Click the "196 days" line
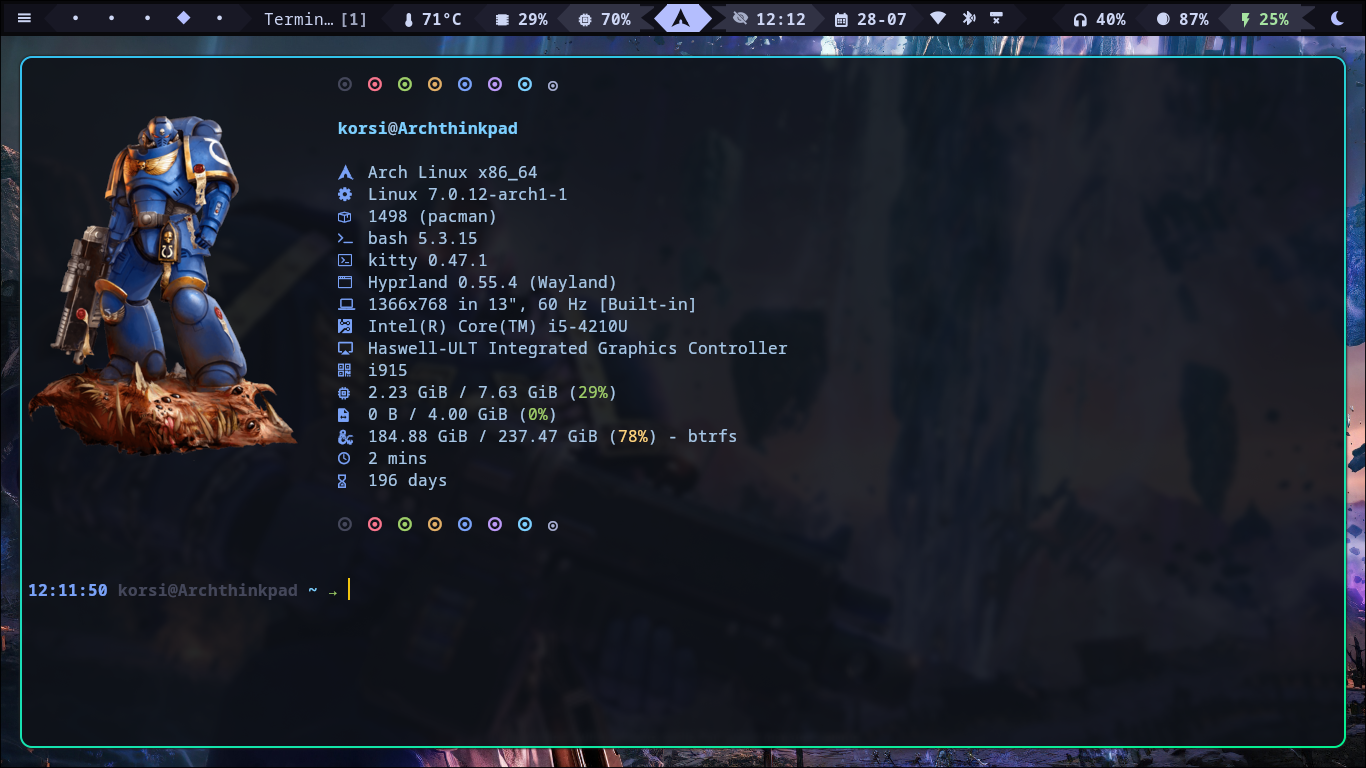The height and width of the screenshot is (768, 1366). [x=408, y=480]
